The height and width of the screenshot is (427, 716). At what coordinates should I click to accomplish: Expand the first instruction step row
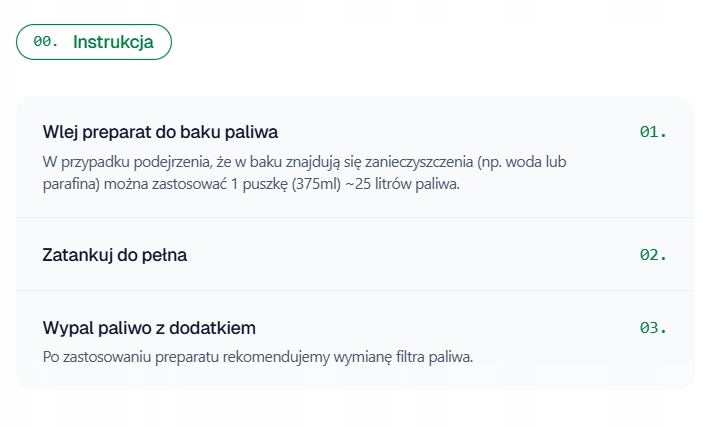(355, 157)
